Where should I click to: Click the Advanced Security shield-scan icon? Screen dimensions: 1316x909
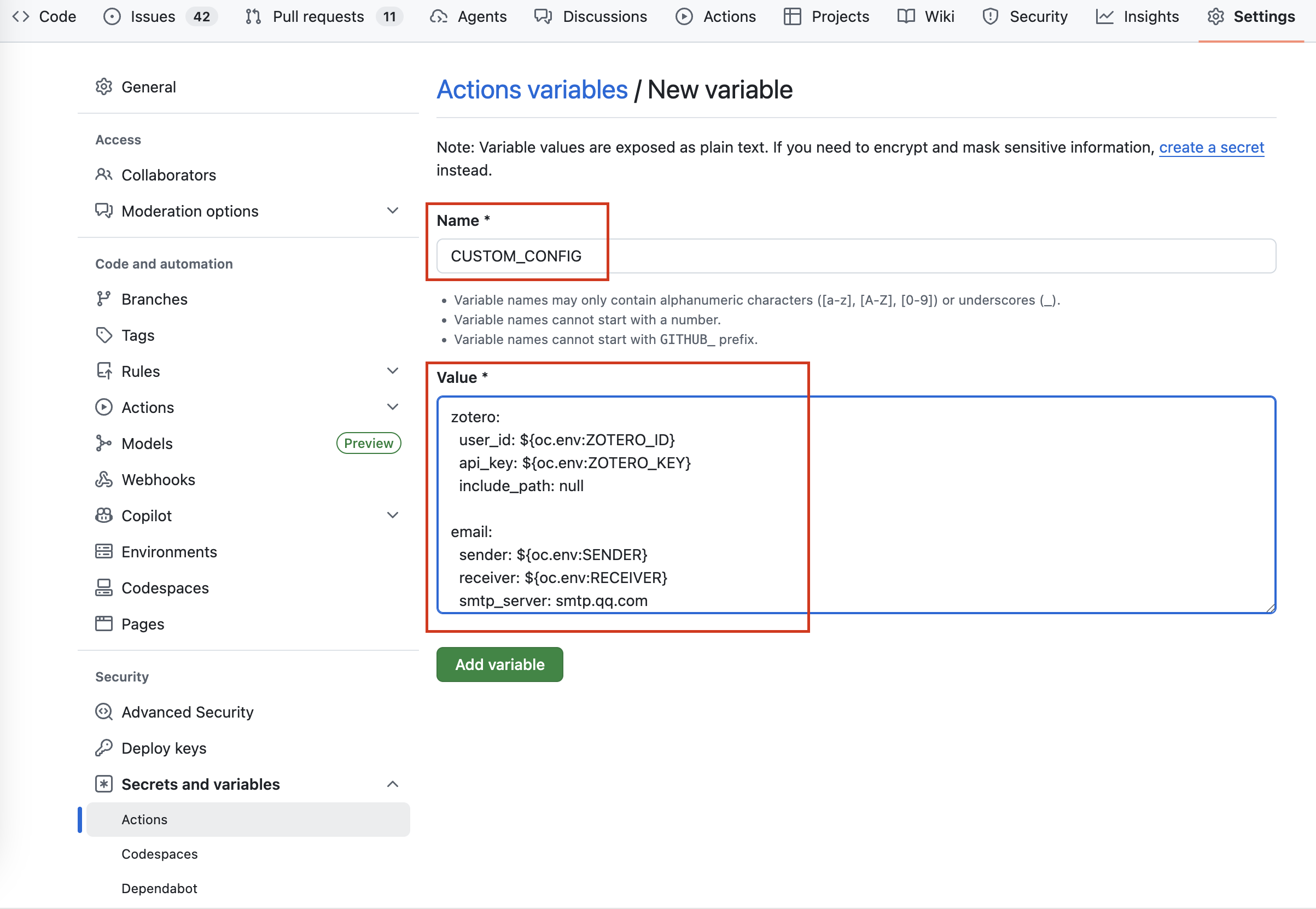tap(103, 712)
